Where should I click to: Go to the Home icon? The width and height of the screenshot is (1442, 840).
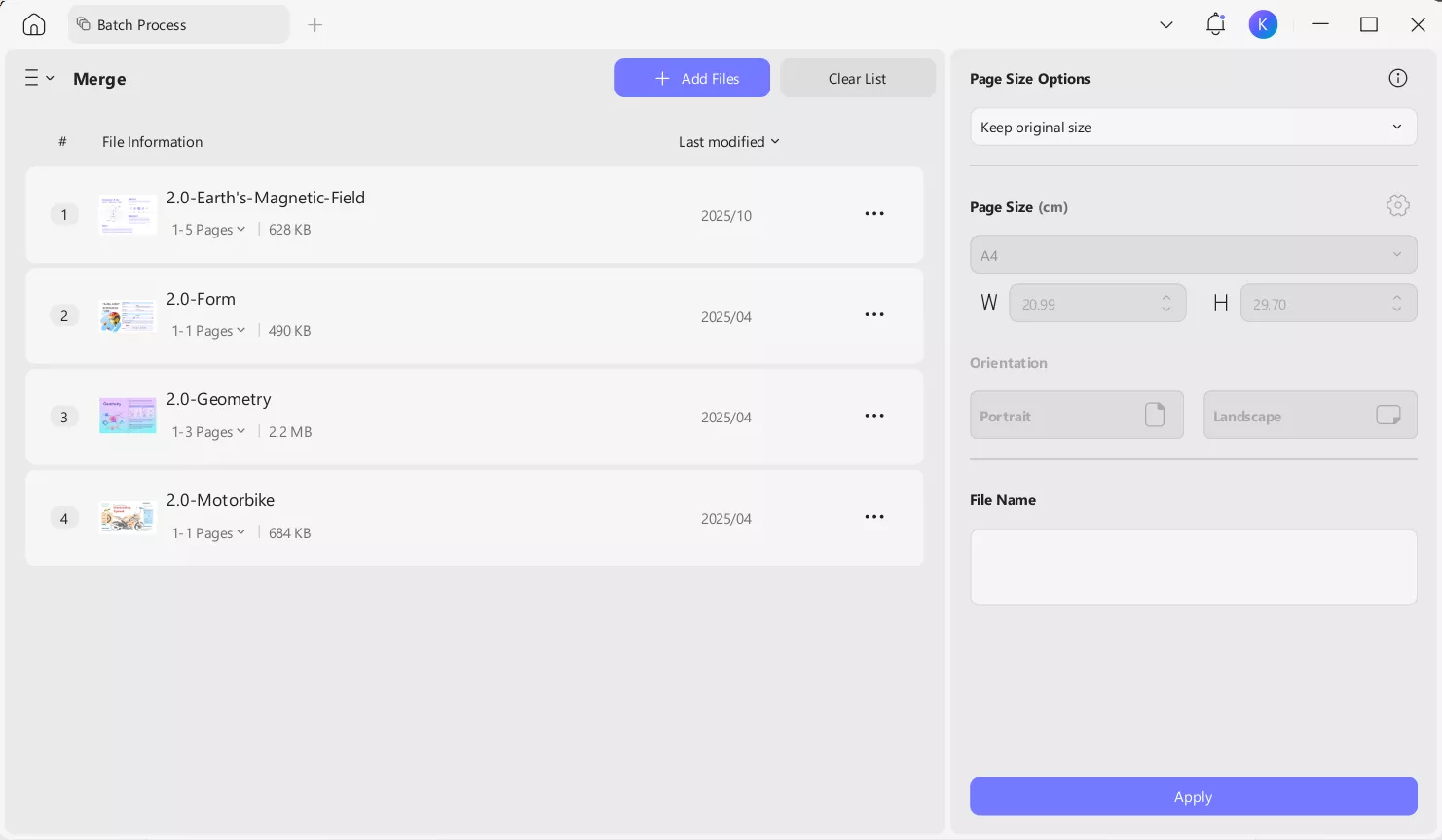[x=34, y=24]
